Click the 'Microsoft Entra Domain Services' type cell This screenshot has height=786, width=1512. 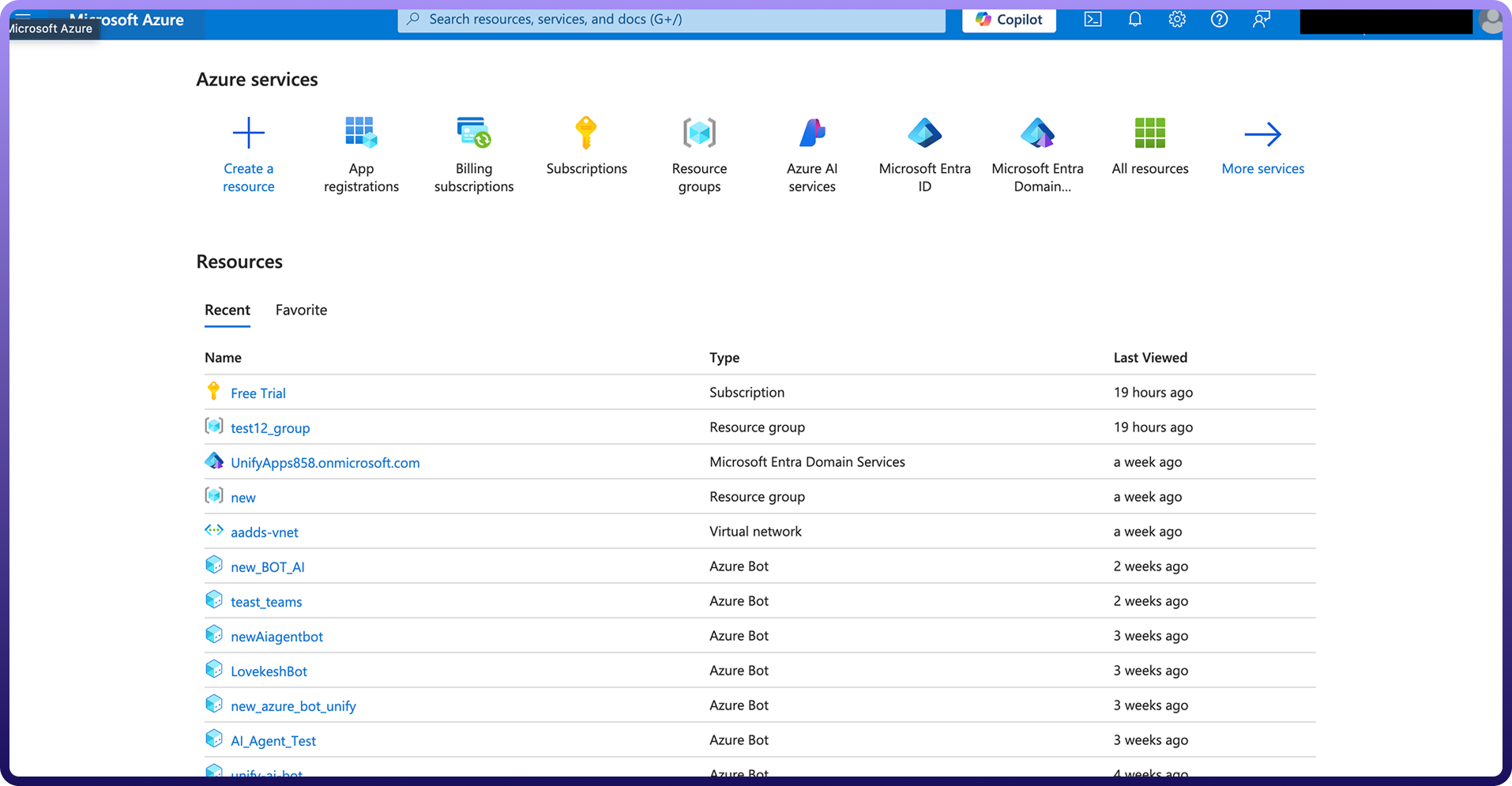pos(807,462)
